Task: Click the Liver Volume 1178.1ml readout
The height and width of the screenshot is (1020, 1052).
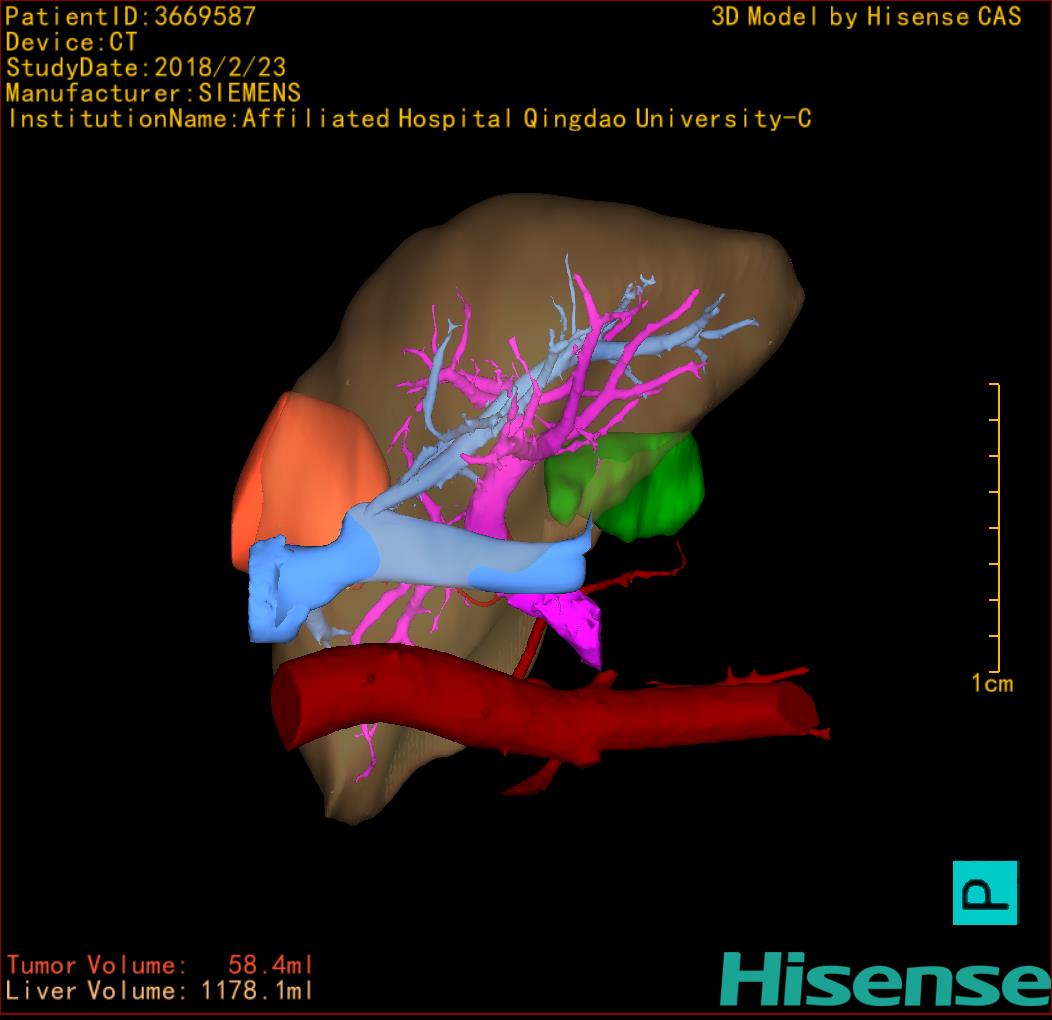Action: click(160, 991)
